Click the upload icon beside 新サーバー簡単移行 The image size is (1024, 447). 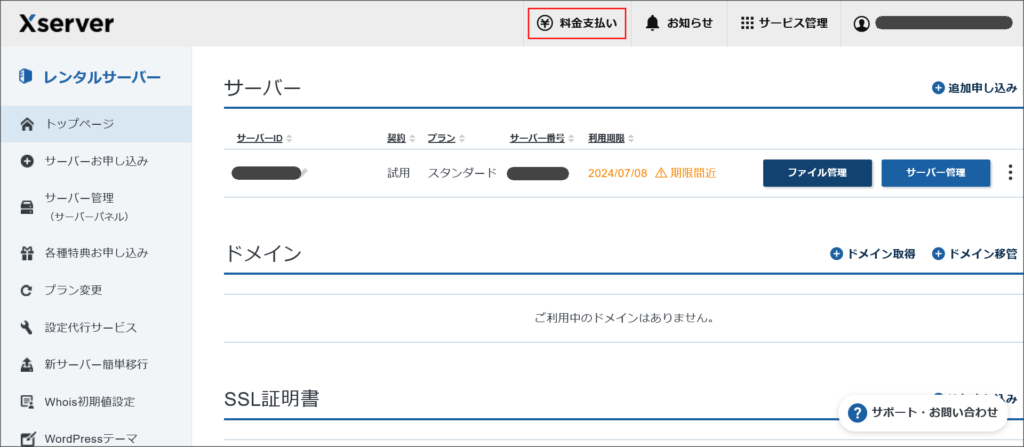27,364
